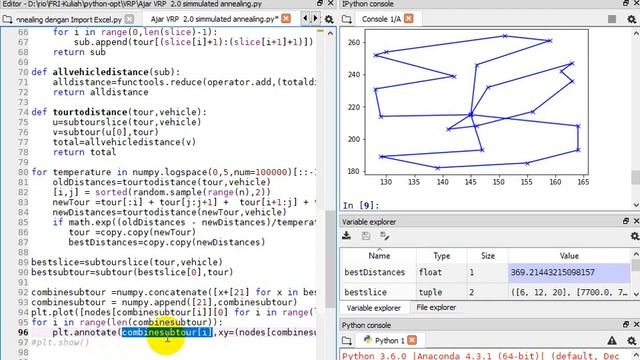Browse editor tabs folder icon
This screenshot has width=640, height=360.
click(7, 19)
